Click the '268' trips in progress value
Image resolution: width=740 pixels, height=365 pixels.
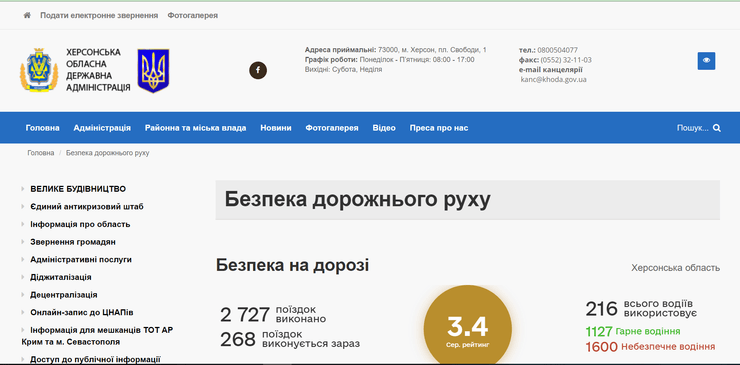[238, 339]
